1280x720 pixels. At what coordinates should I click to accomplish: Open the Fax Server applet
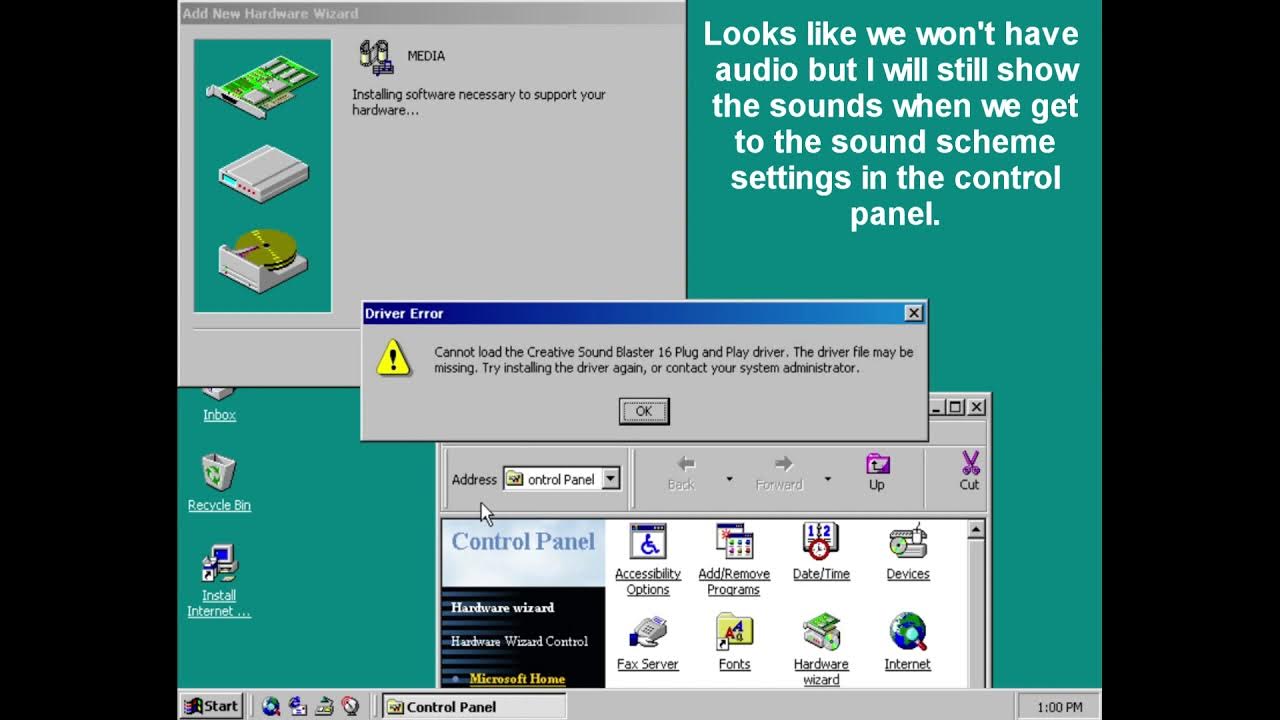[648, 643]
